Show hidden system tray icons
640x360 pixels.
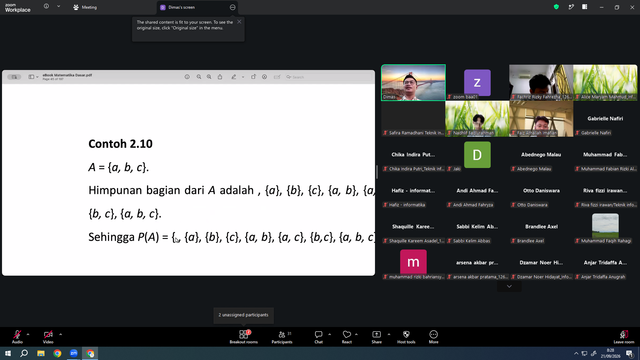point(576,353)
